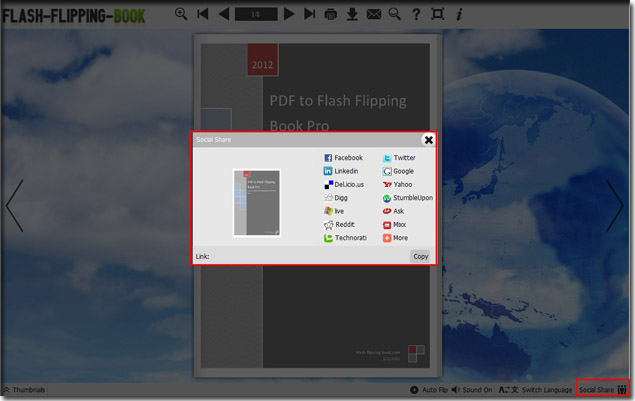Share on Yahoo
The width and height of the screenshot is (635, 401).
[397, 184]
